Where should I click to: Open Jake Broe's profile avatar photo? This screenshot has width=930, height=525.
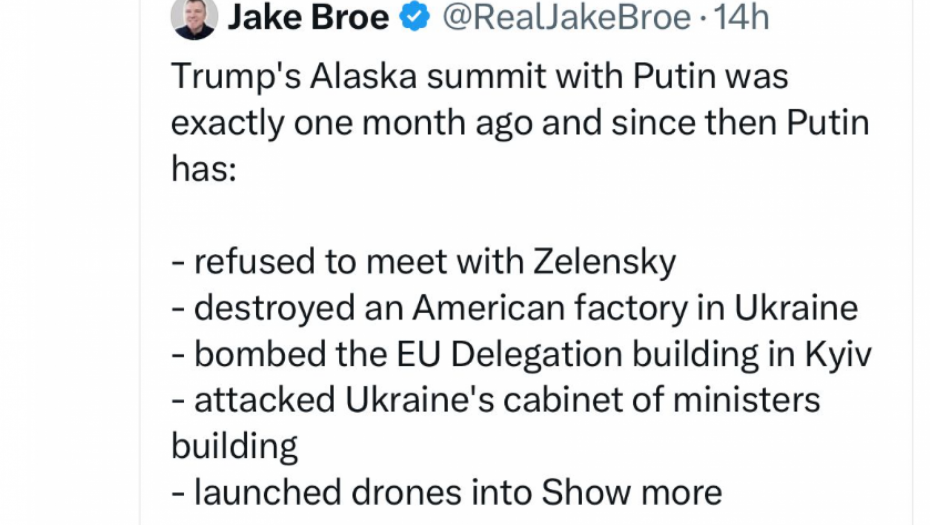194,17
